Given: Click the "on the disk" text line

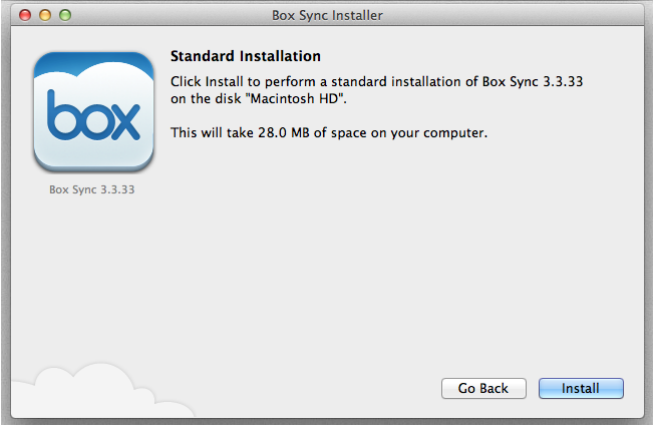Looking at the screenshot, I should point(206,99).
